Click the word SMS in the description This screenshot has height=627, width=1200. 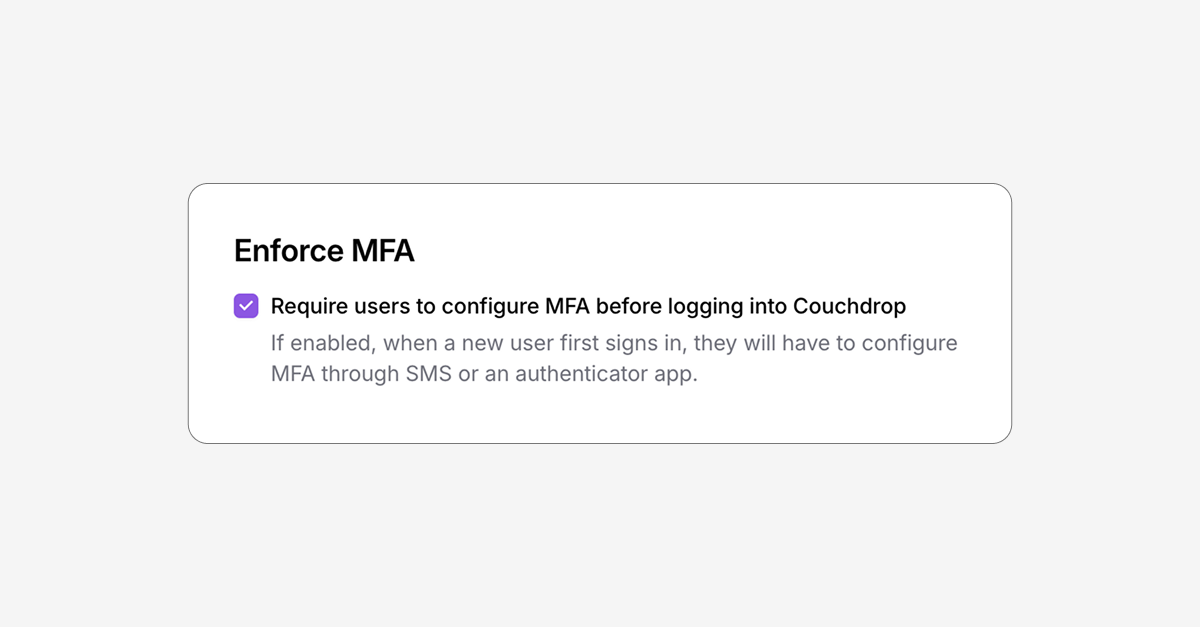click(x=432, y=374)
